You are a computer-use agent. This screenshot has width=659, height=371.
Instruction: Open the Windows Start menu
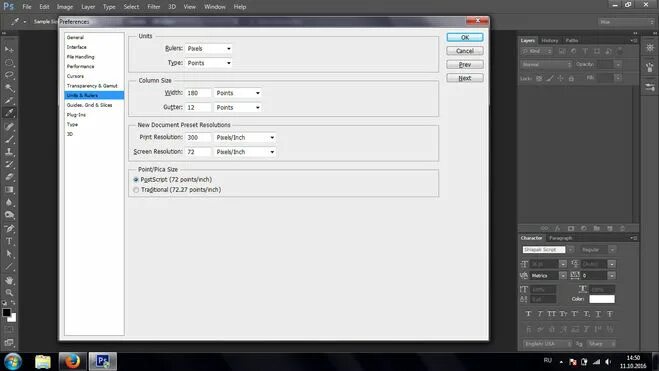coord(13,361)
